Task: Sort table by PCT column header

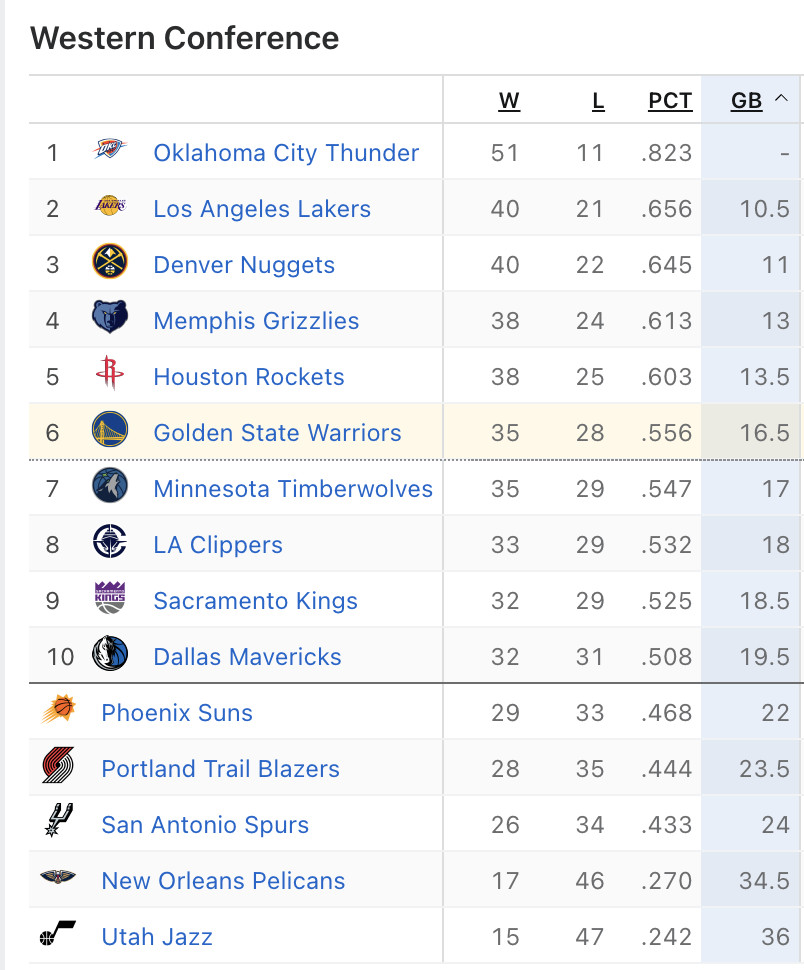Action: [x=670, y=100]
